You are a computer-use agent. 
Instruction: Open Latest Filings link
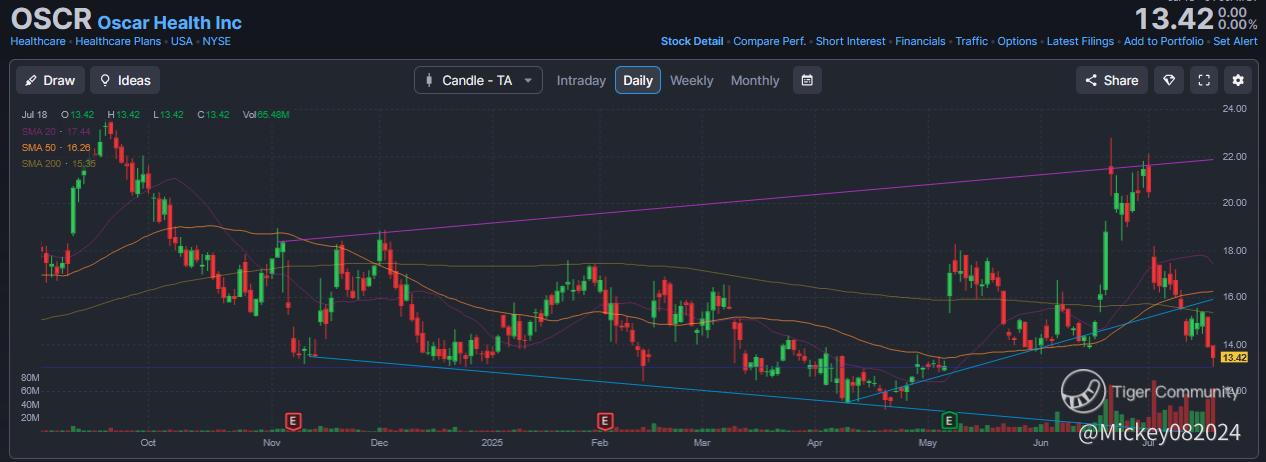click(1080, 42)
